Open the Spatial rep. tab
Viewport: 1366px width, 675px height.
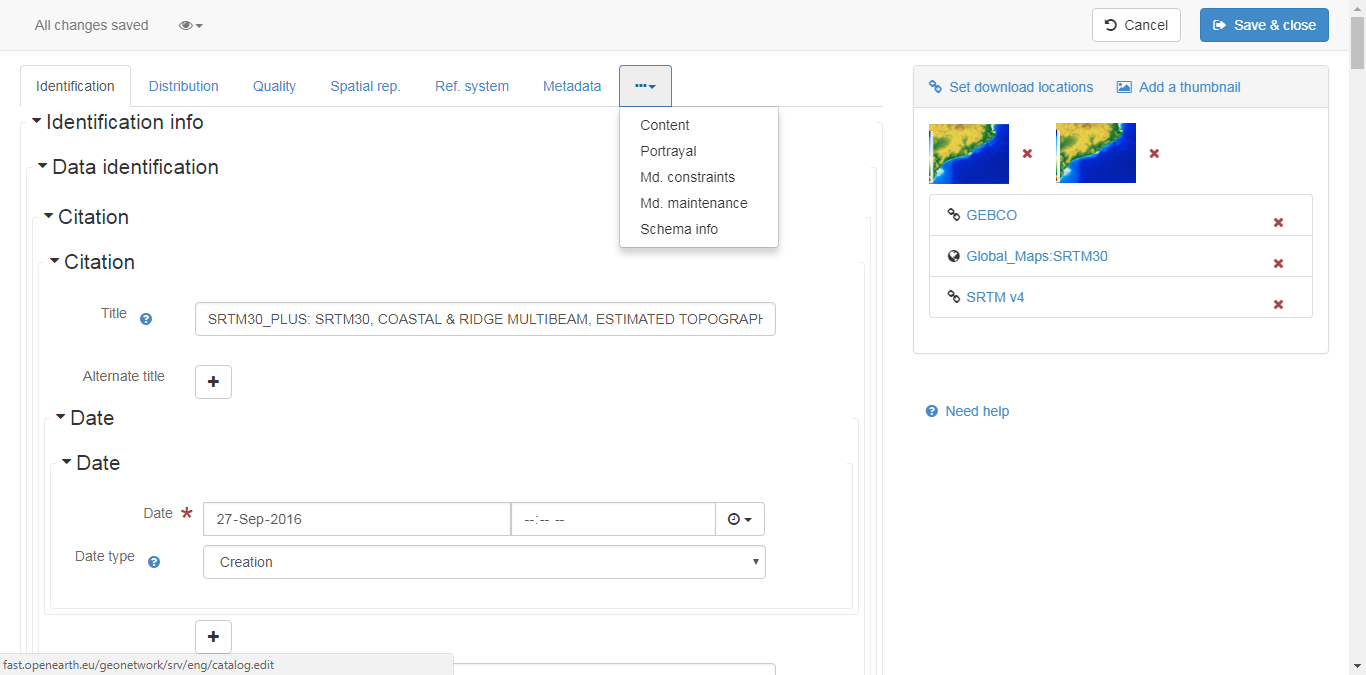pyautogui.click(x=365, y=86)
